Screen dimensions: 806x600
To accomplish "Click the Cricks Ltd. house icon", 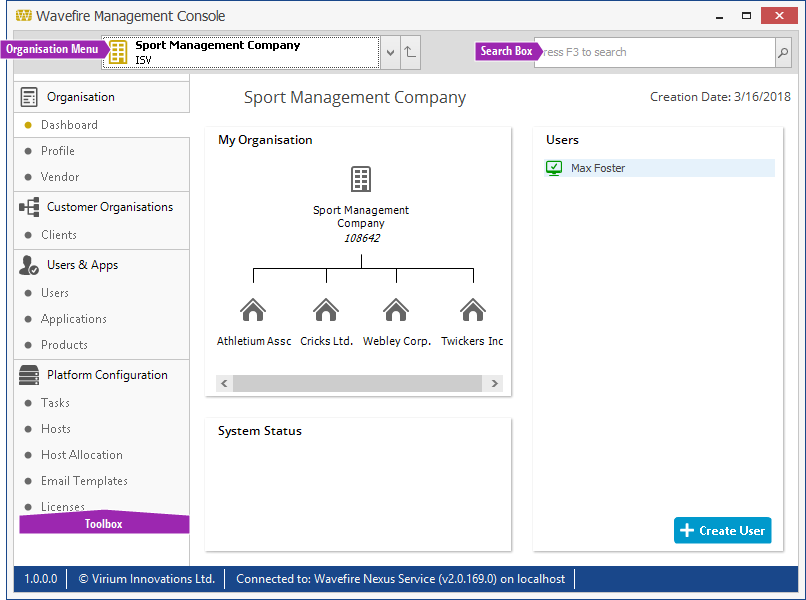I will click(326, 310).
